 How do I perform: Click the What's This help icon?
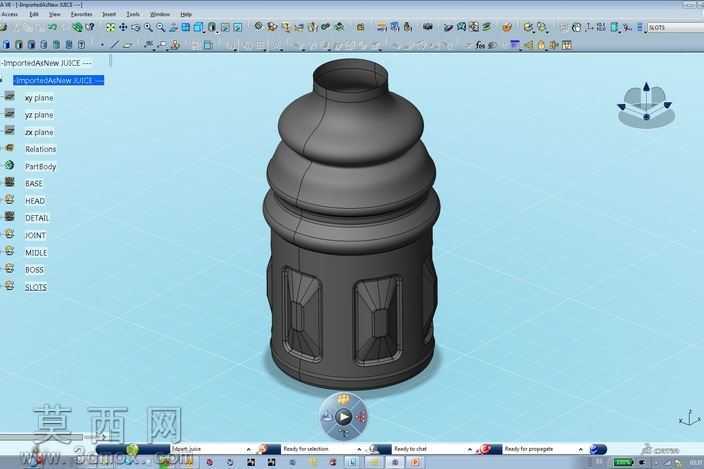point(90,27)
